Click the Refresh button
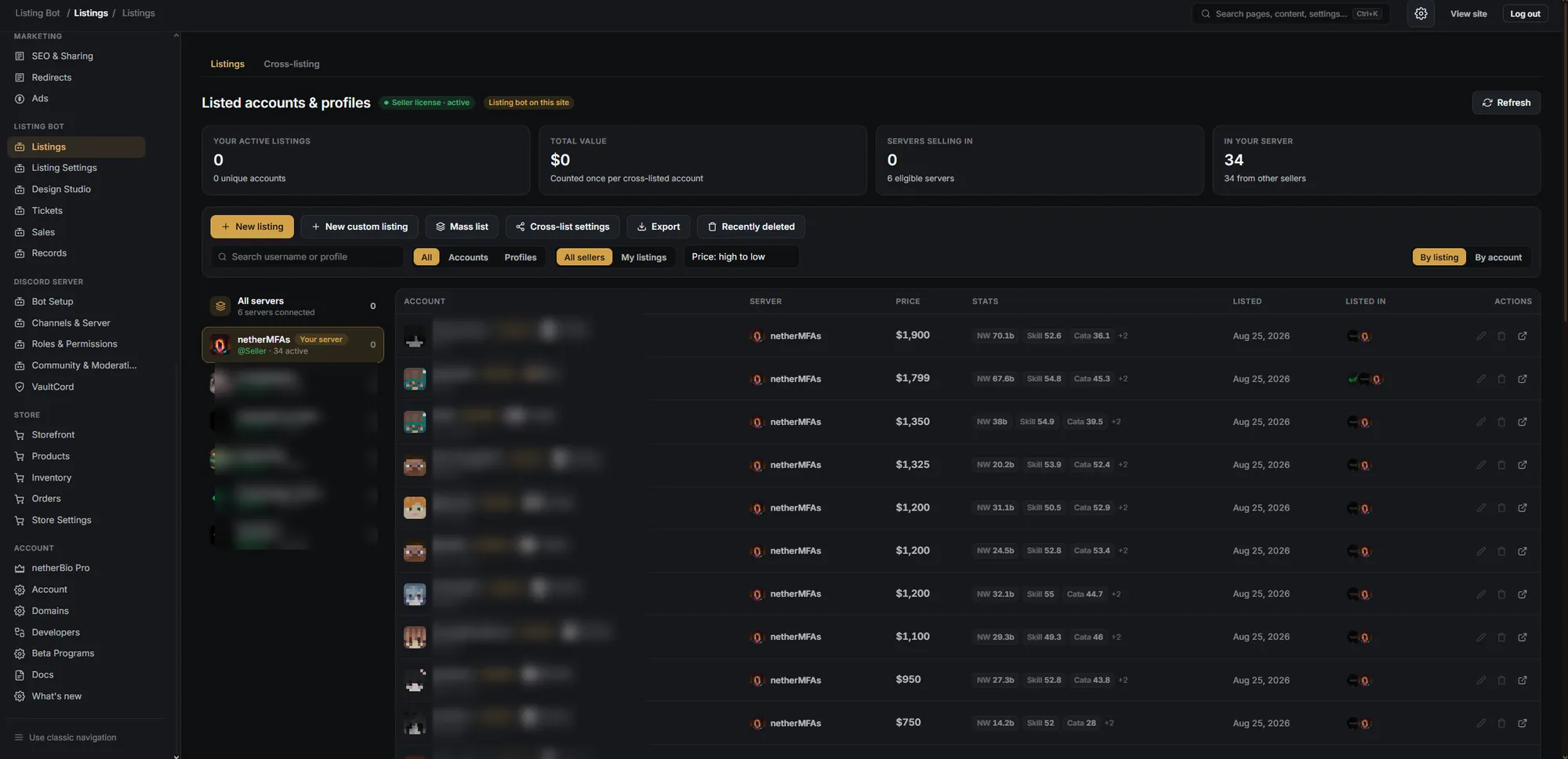The width and height of the screenshot is (1568, 759). click(x=1506, y=103)
